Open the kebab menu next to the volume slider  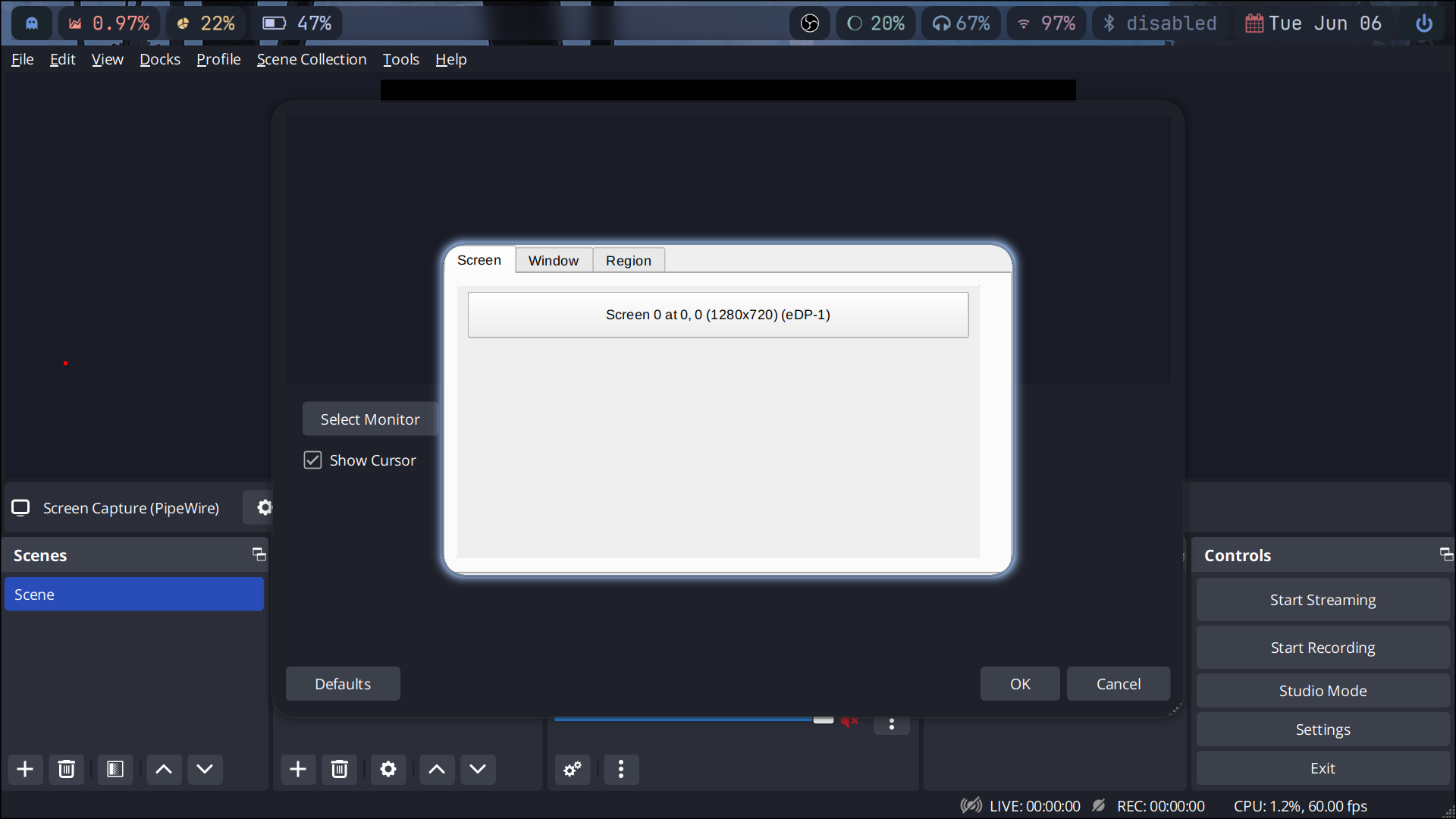click(x=892, y=725)
